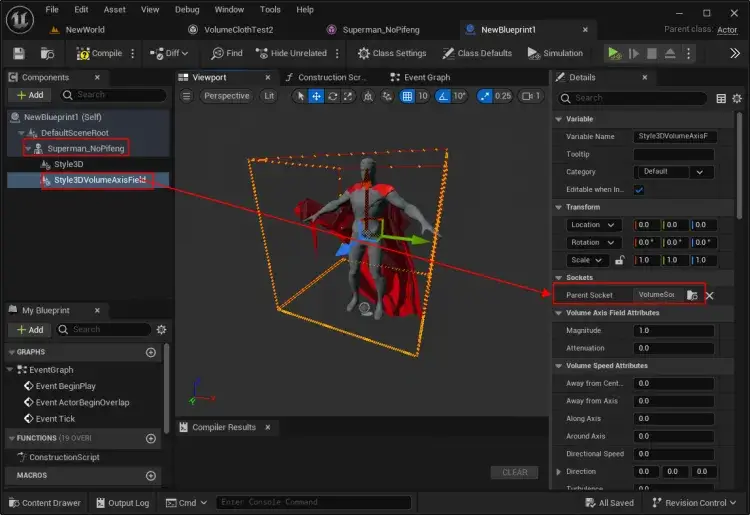This screenshot has height=515, width=750.
Task: Select the rotate gizmo tool in viewport
Action: 332,96
